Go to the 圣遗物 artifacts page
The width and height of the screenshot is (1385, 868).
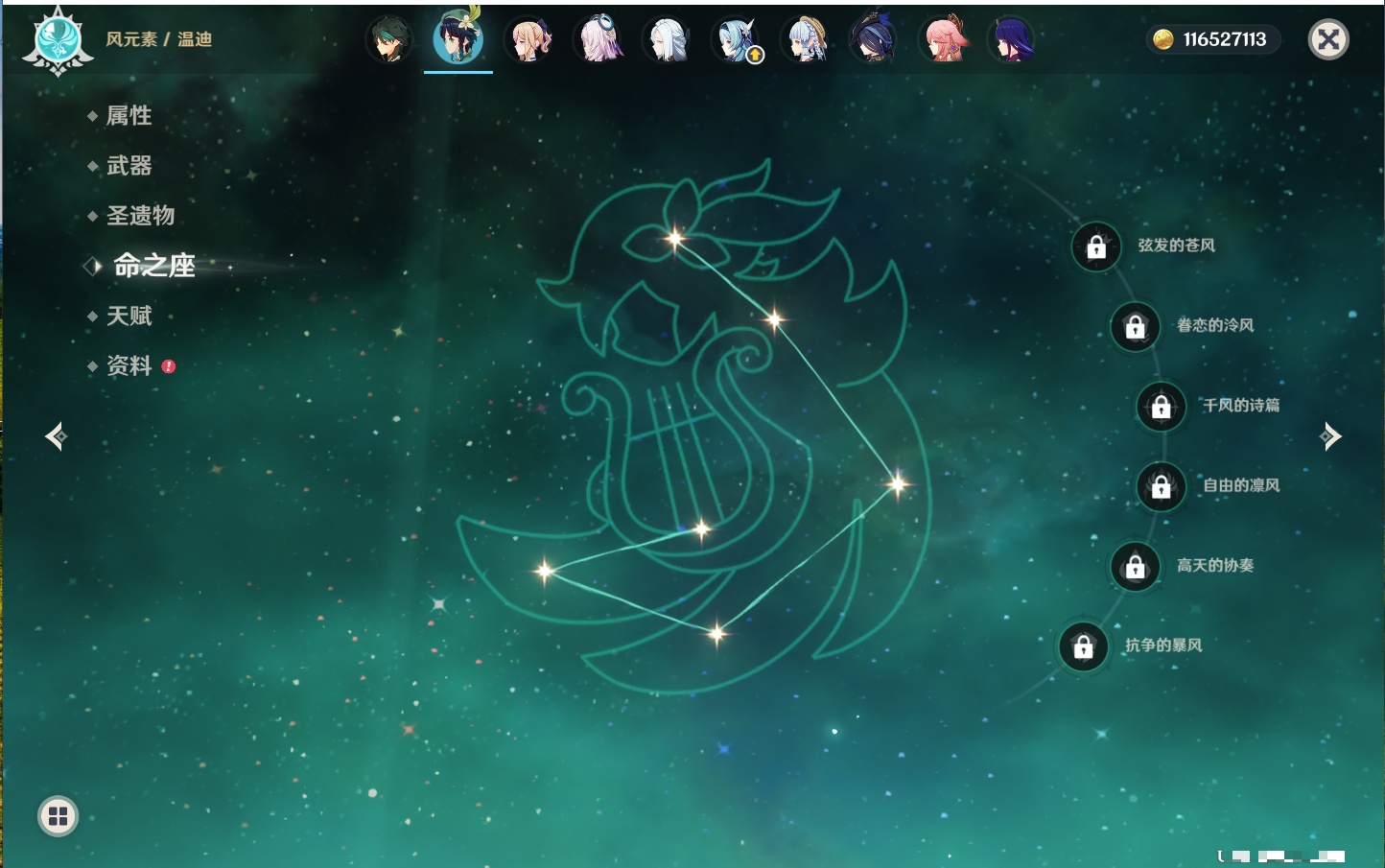point(140,216)
